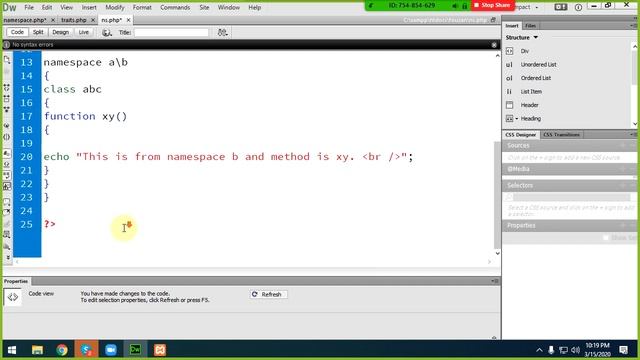Viewport: 640px width, 360px height.
Task: Open the Insert menu
Action: 89,7
